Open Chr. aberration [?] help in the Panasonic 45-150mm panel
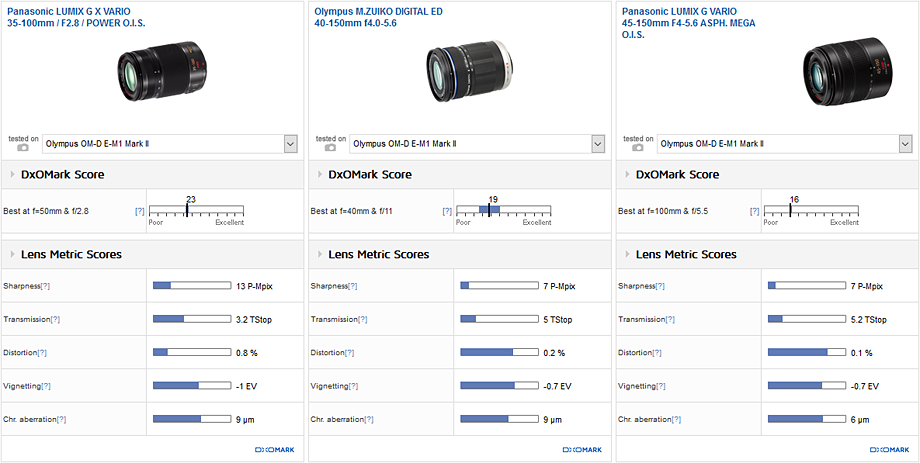This screenshot has height=463, width=920. click(x=676, y=420)
